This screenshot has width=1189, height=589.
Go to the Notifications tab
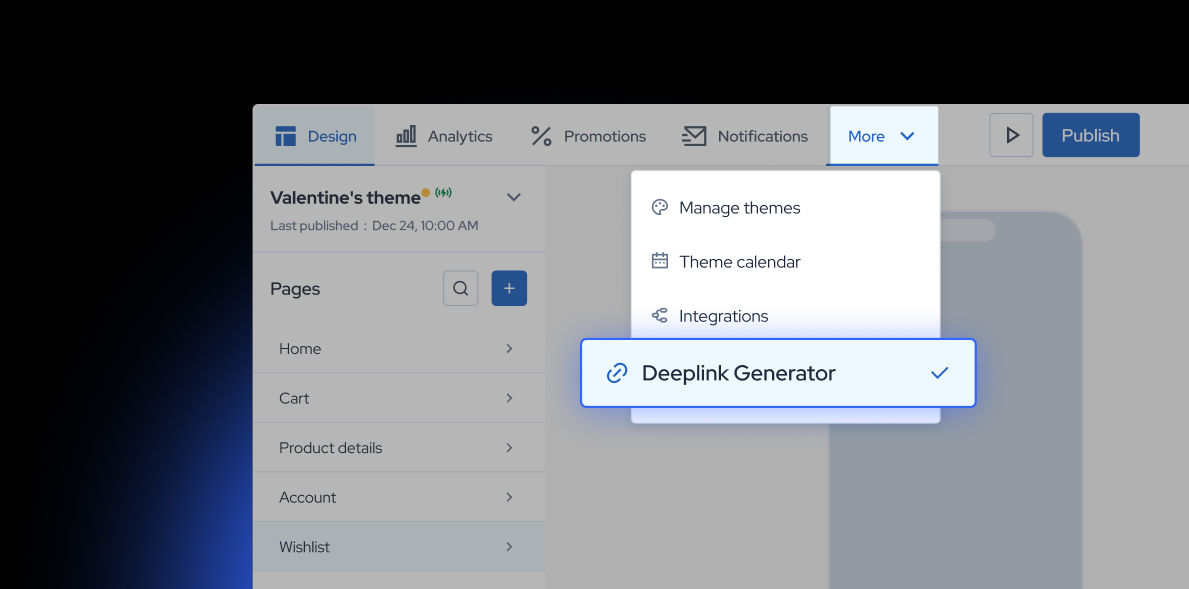(745, 136)
